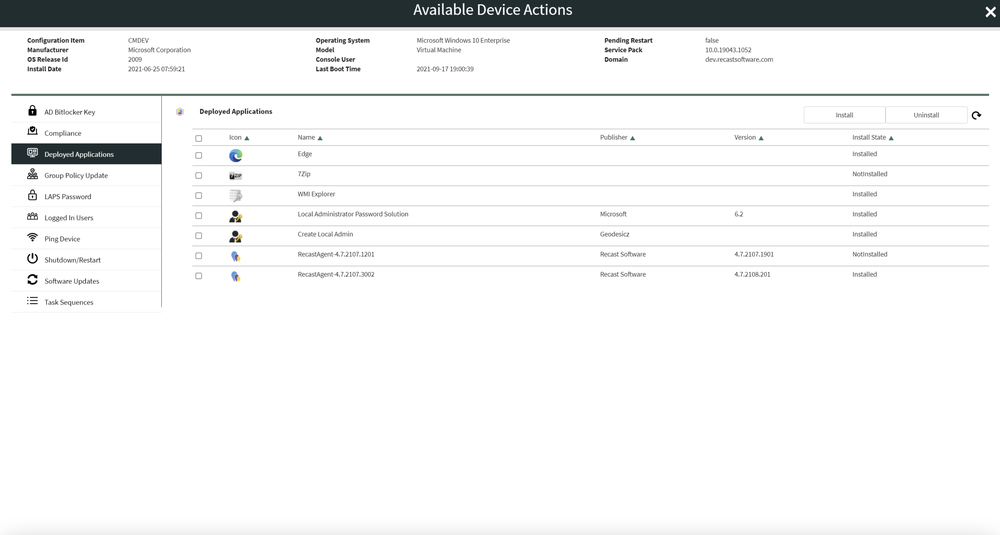Go to Logged In Users
Screen dimensions: 1000x535
(x=86, y=217)
